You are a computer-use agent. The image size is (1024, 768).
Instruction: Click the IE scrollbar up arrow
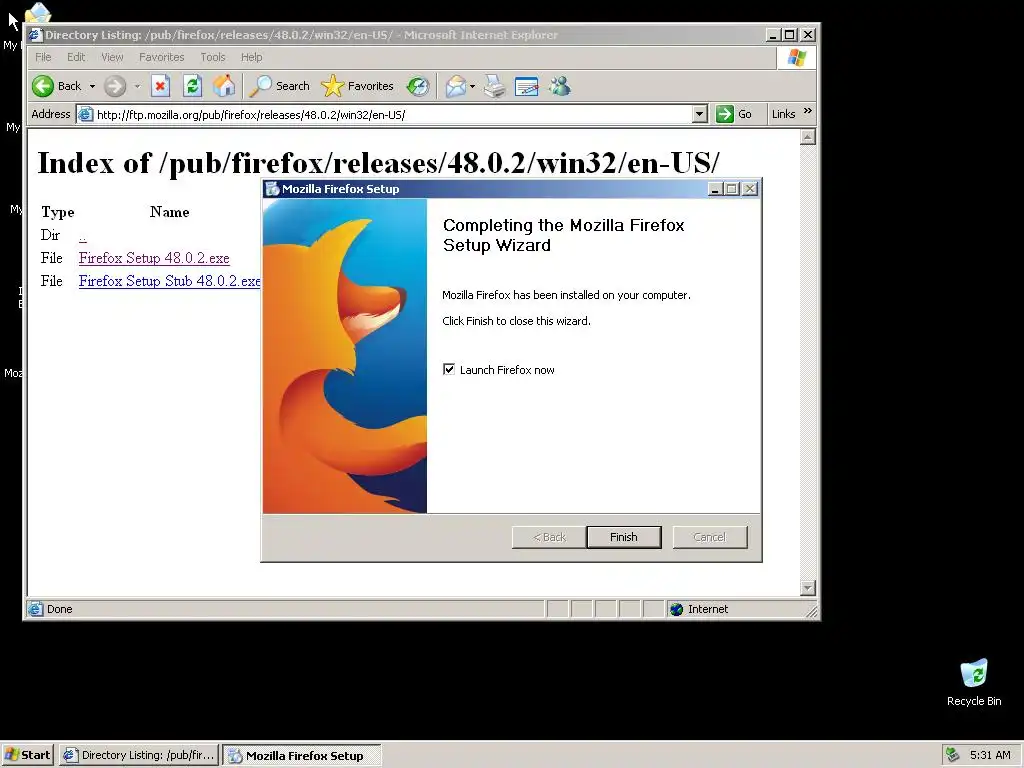coord(808,137)
